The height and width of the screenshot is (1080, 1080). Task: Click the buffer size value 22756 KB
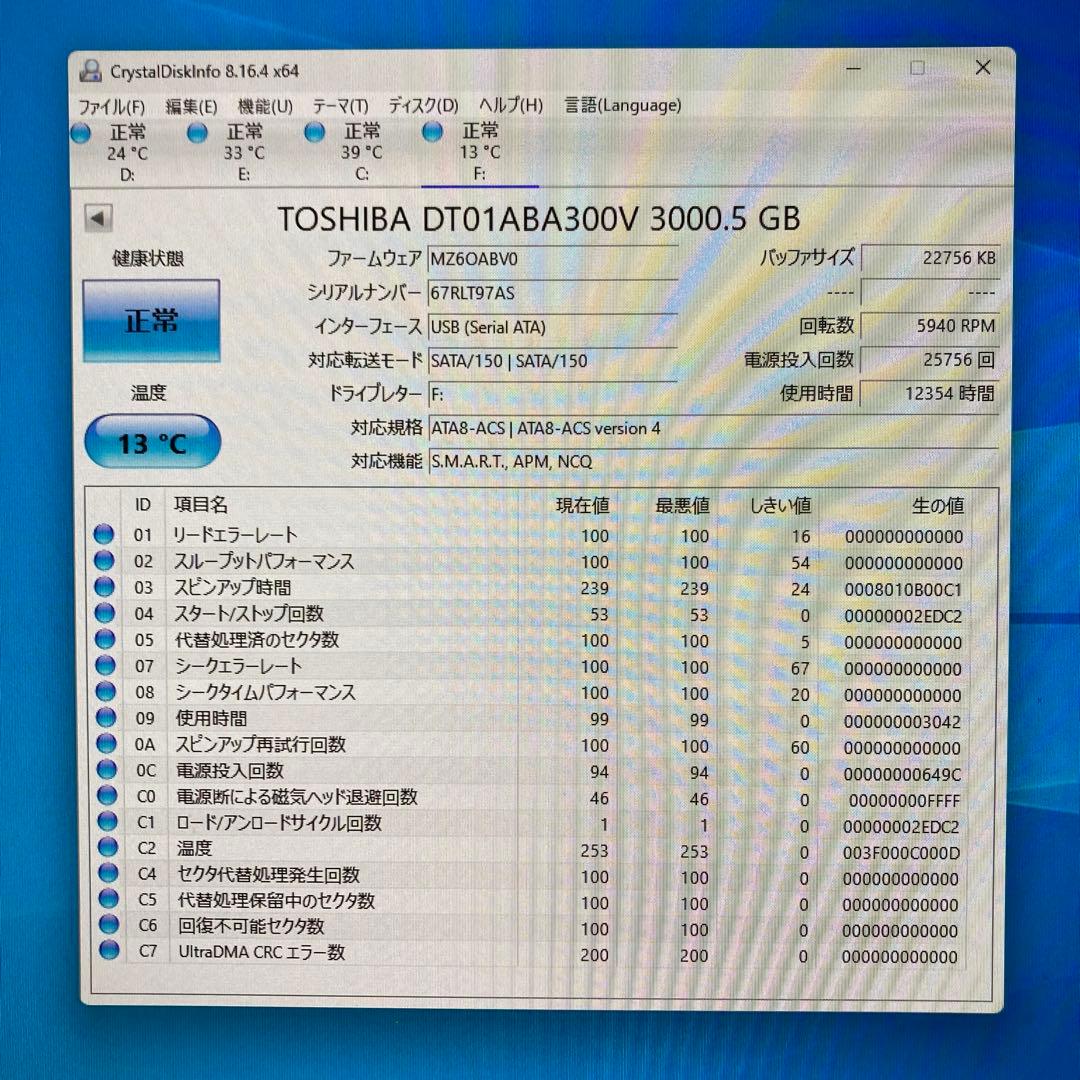tap(931, 258)
